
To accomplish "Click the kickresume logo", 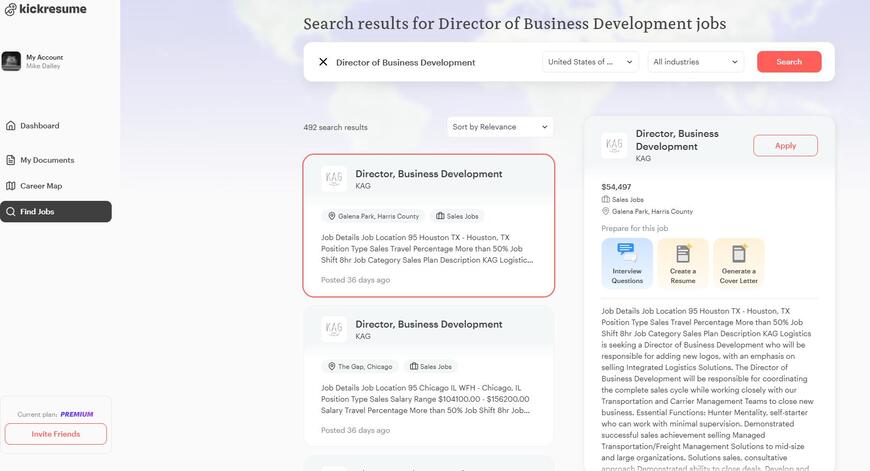I will (x=45, y=9).
